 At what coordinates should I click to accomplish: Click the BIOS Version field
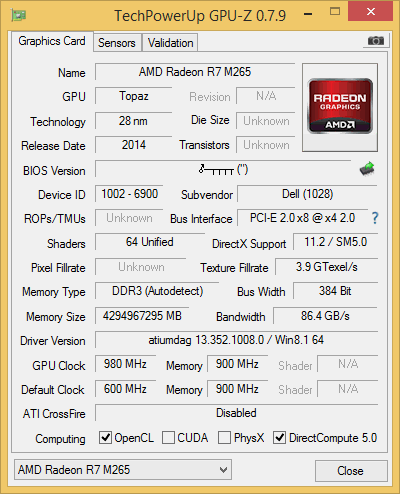pyautogui.click(x=223, y=169)
